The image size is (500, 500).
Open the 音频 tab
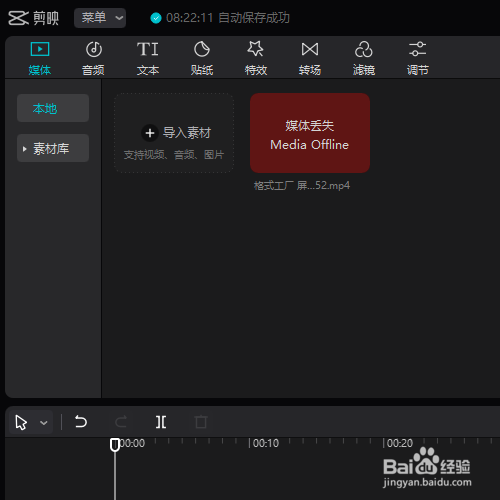click(93, 59)
